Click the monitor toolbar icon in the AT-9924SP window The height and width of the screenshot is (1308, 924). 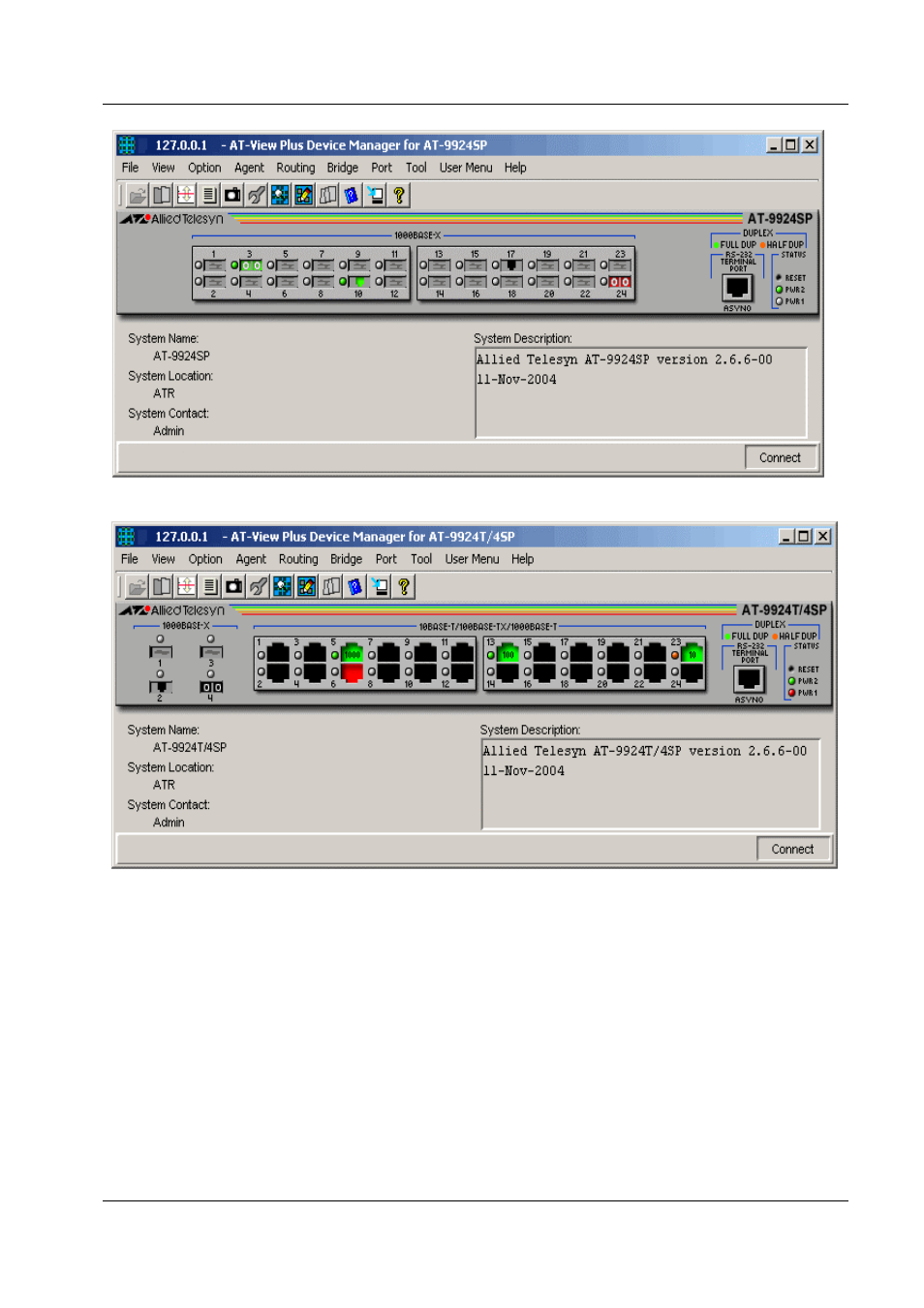pyautogui.click(x=376, y=196)
